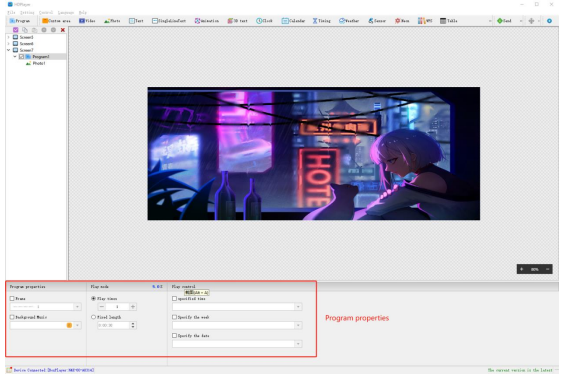Insert a Text item from the toolbar
The height and width of the screenshot is (380, 566).
click(136, 21)
